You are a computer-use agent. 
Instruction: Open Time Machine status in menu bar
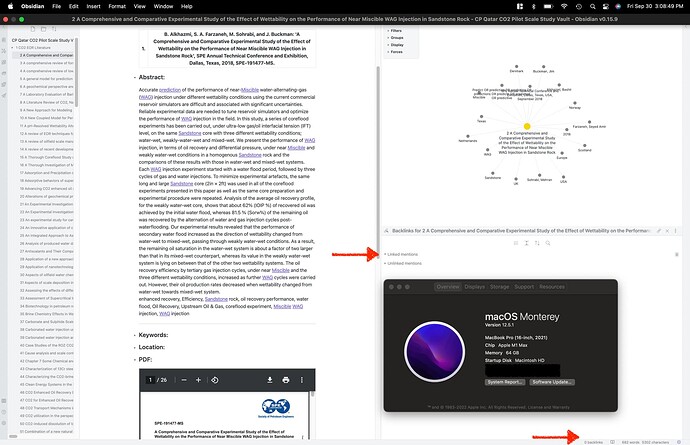pyautogui.click(x=579, y=6)
